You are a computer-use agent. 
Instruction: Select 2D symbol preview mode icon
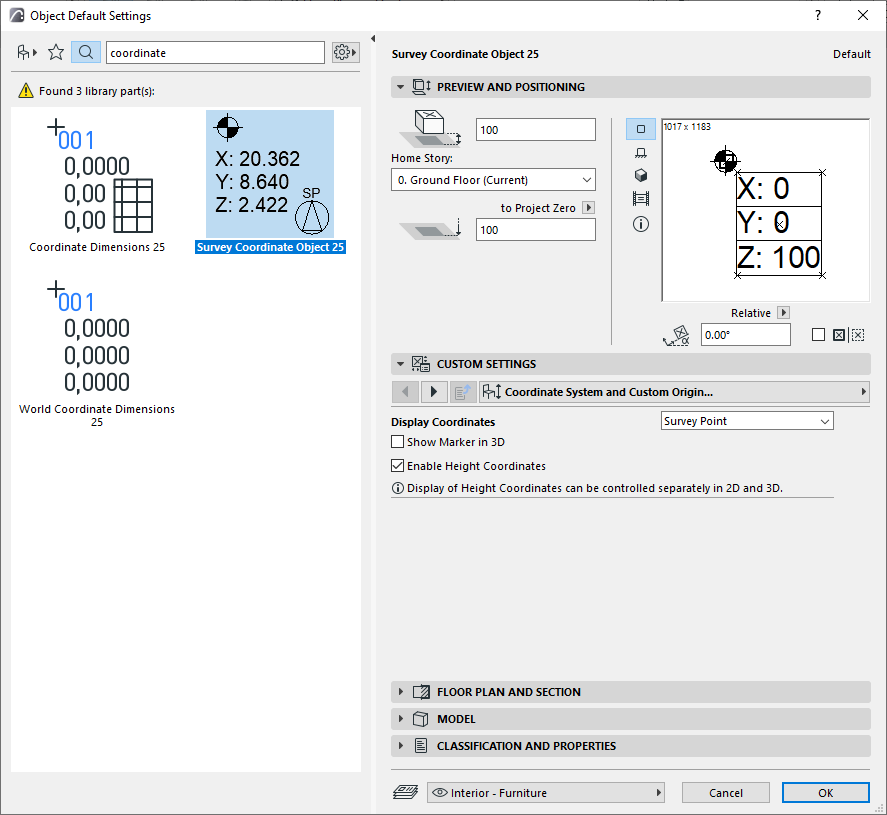pos(641,129)
